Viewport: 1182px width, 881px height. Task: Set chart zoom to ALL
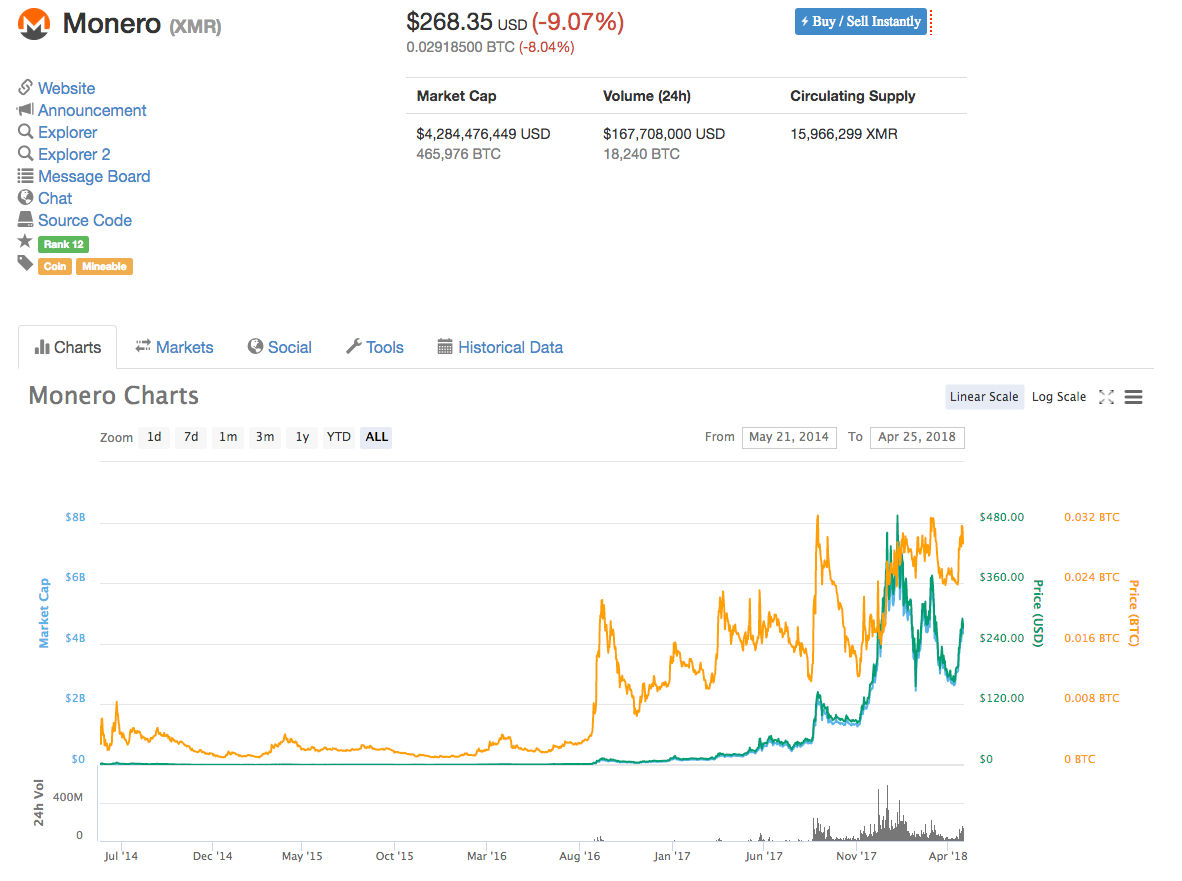[376, 437]
